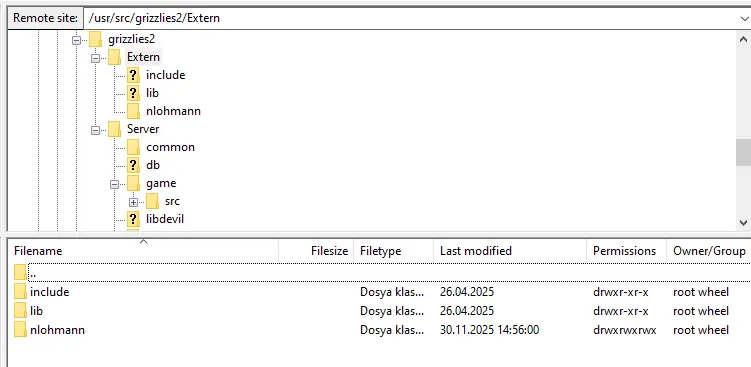Sort by Permissions column header
751x367 pixels.
tap(626, 251)
